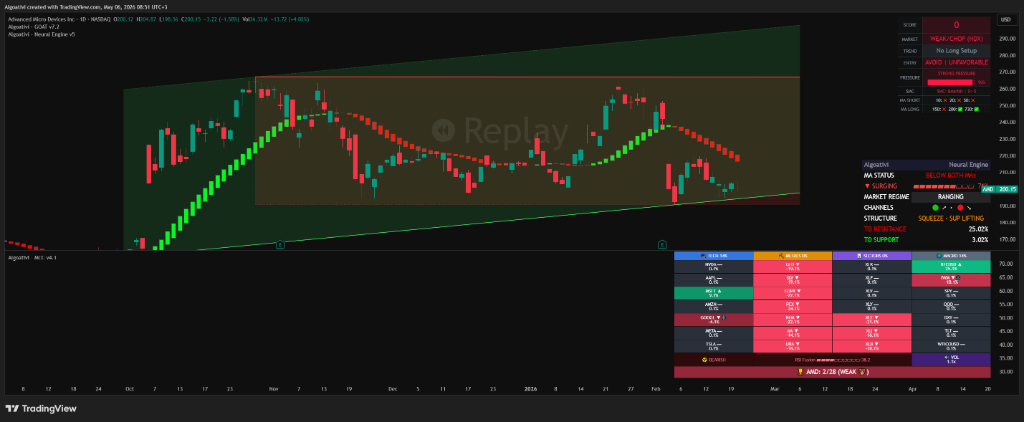The height and width of the screenshot is (422, 1024).
Task: Click the red X beside 10 in MA SHORT
Action: tap(944, 100)
